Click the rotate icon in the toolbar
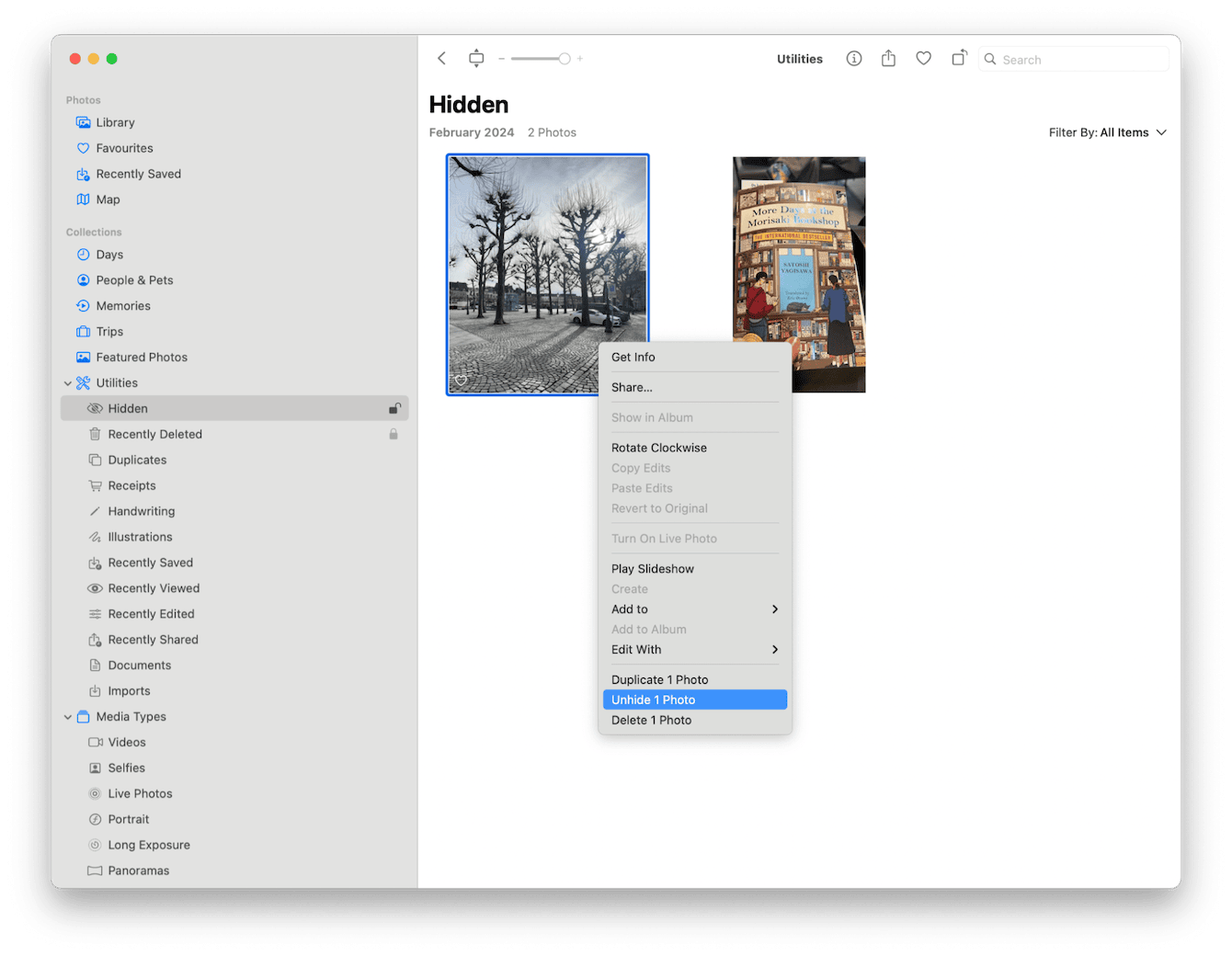Image resolution: width=1232 pixels, height=956 pixels. tap(959, 58)
